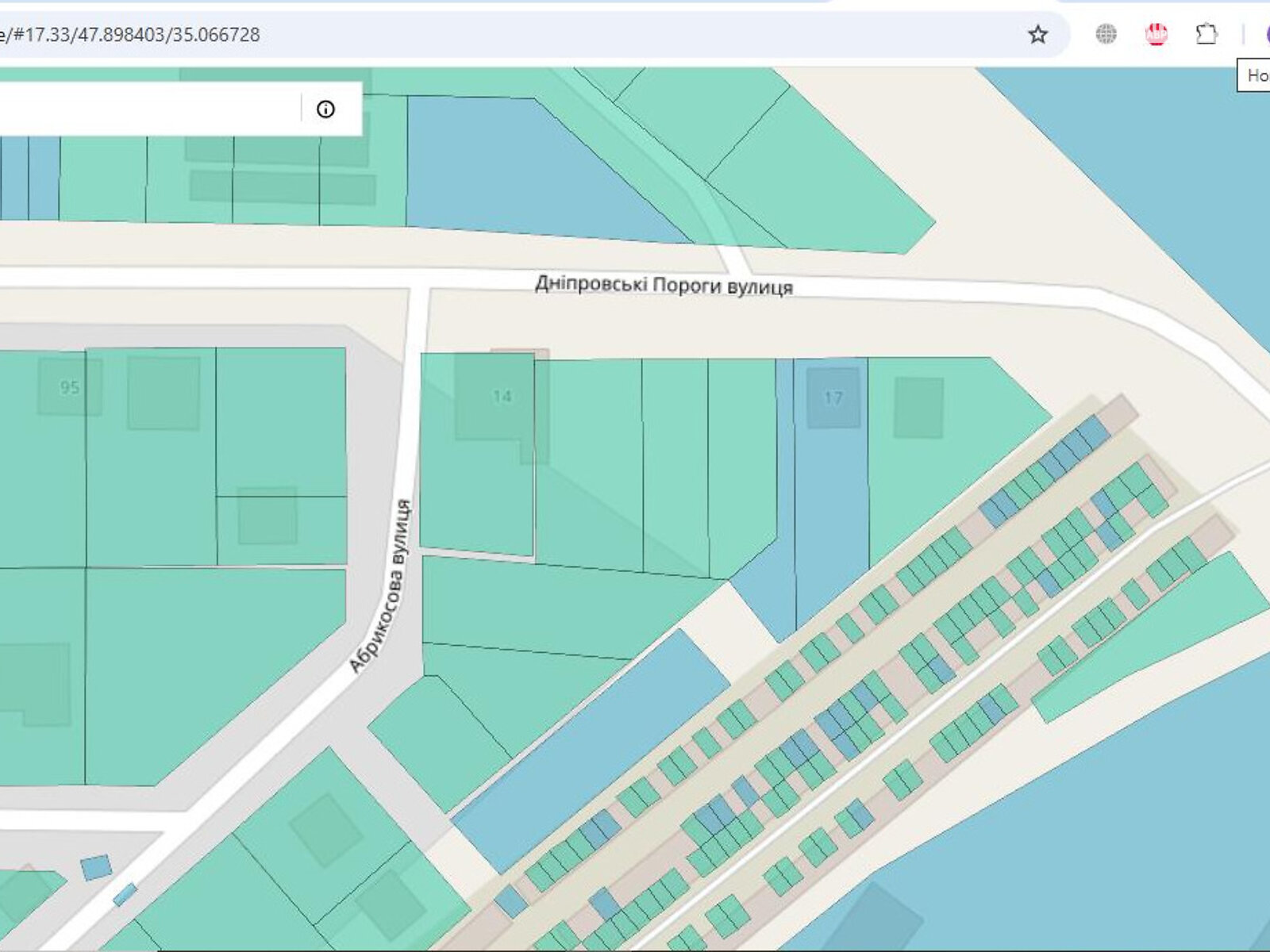Image resolution: width=1270 pixels, height=952 pixels.
Task: Open the browser extensions puzzle menu
Action: [x=1206, y=34]
